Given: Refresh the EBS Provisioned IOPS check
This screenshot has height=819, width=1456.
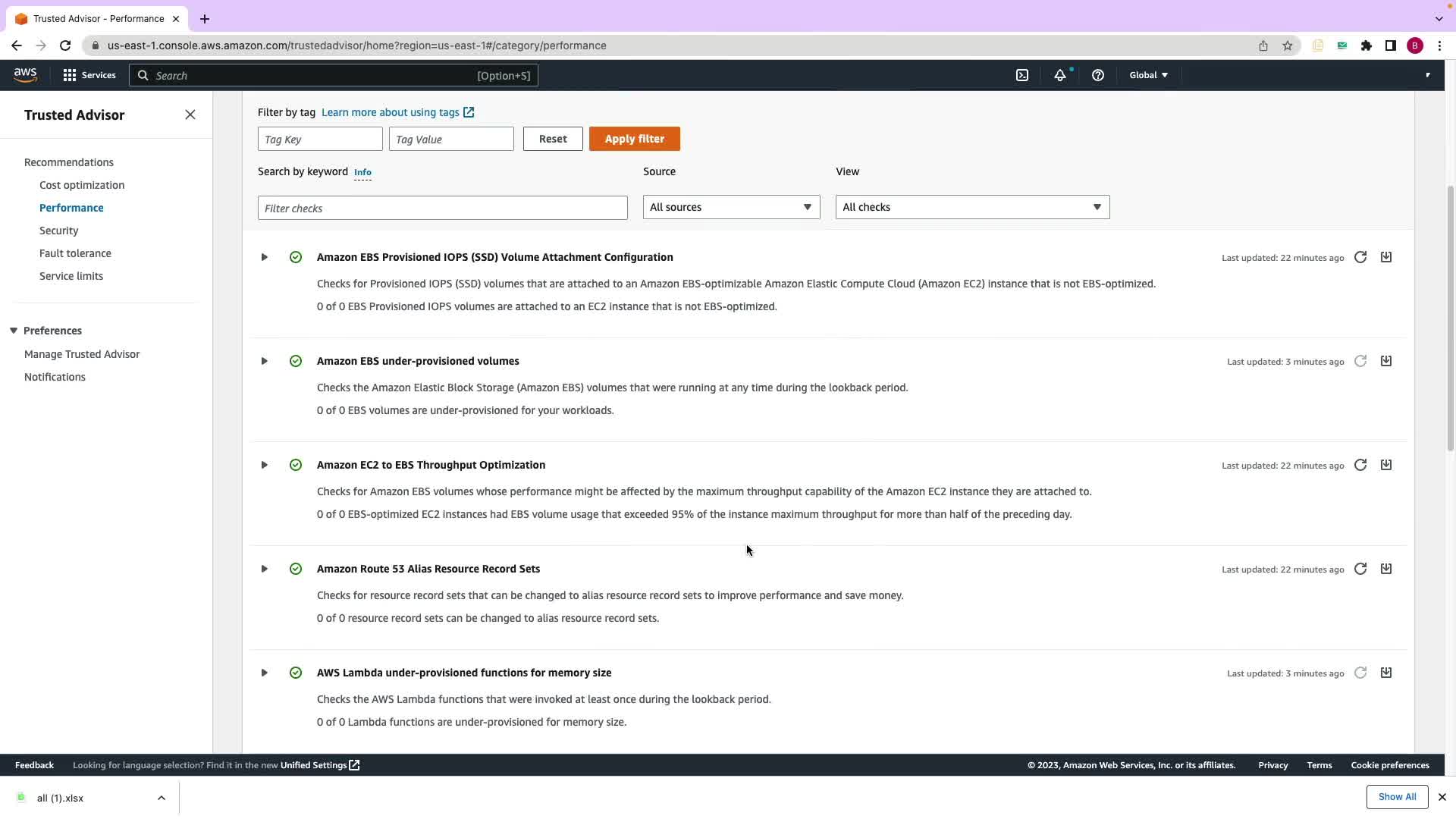Looking at the screenshot, I should [1360, 257].
